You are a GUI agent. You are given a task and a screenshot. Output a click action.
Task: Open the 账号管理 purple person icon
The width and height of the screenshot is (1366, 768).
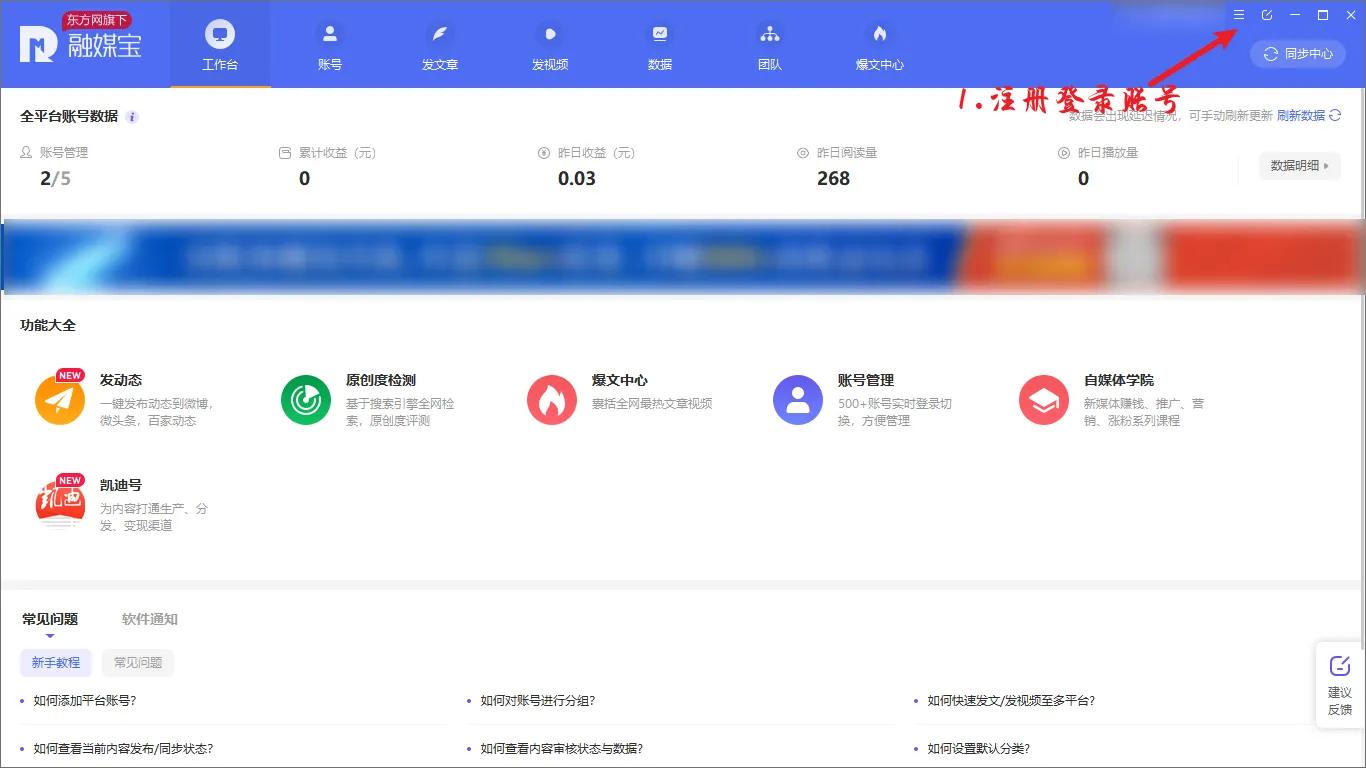pyautogui.click(x=798, y=400)
